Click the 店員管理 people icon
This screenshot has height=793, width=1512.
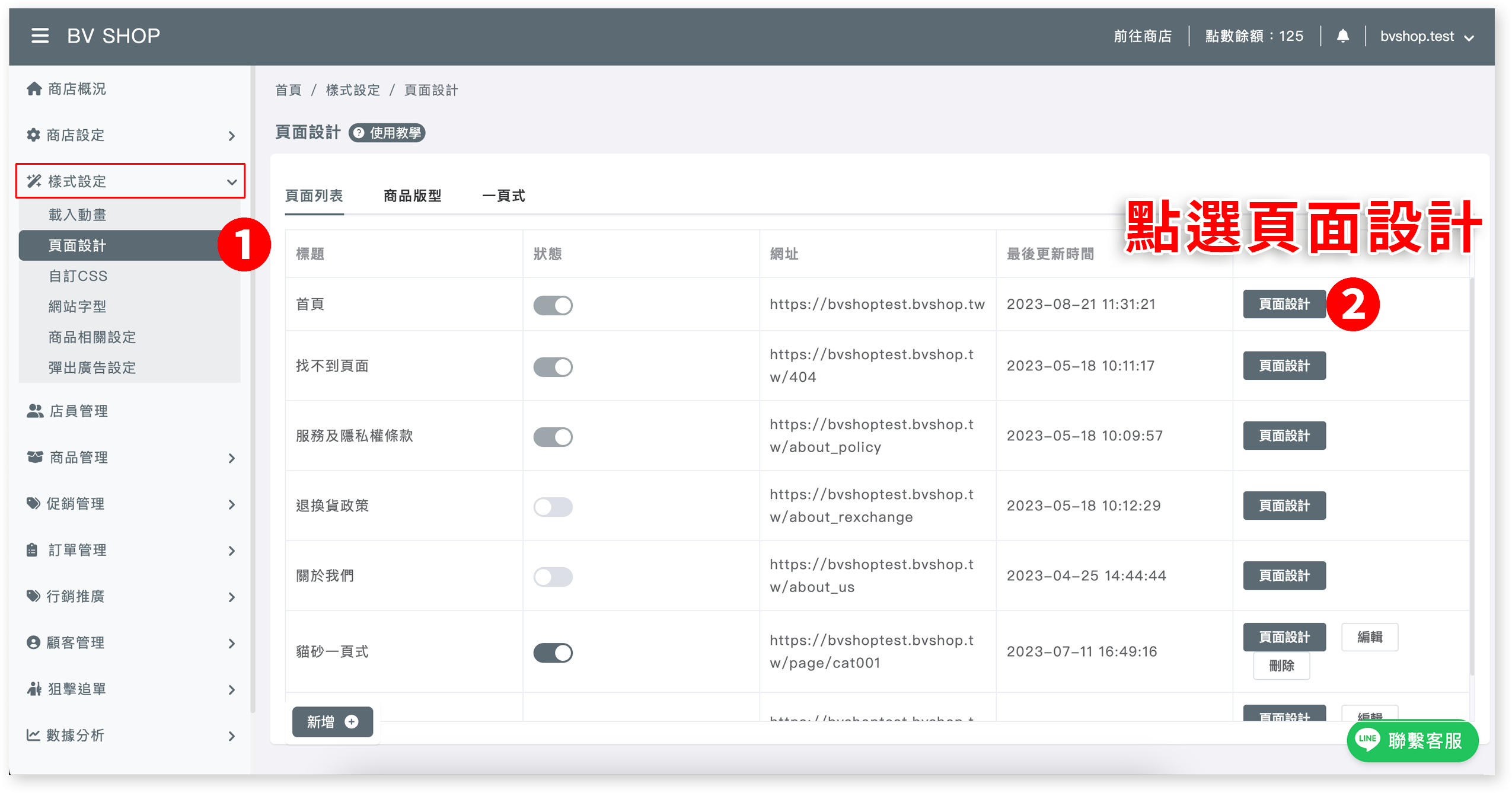(35, 411)
